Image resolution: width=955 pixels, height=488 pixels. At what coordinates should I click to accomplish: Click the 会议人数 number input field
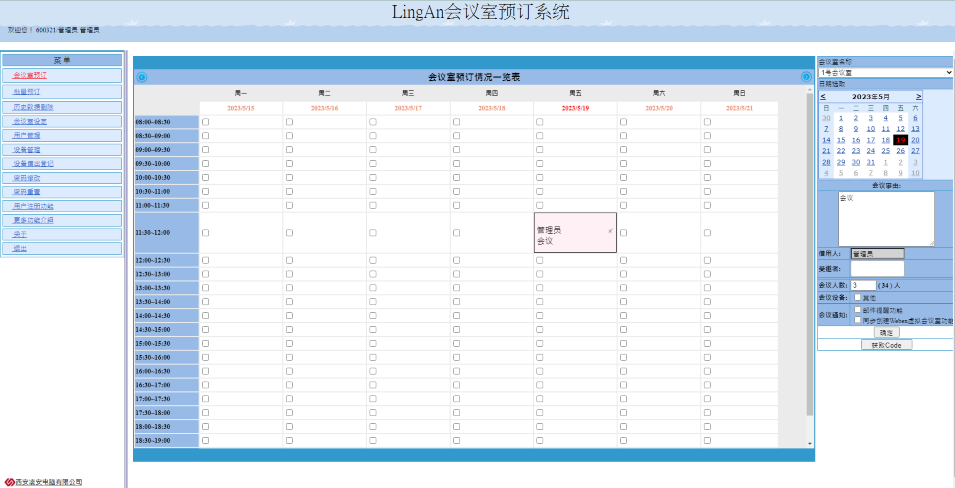(862, 285)
